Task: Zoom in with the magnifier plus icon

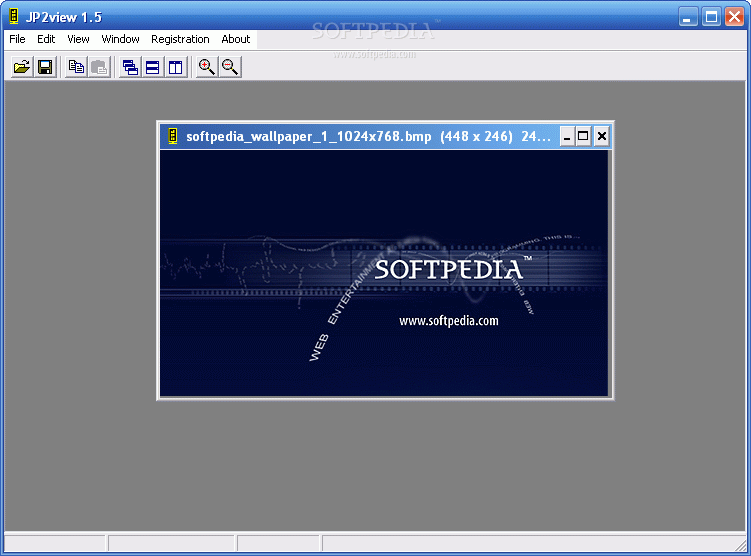Action: pos(207,67)
